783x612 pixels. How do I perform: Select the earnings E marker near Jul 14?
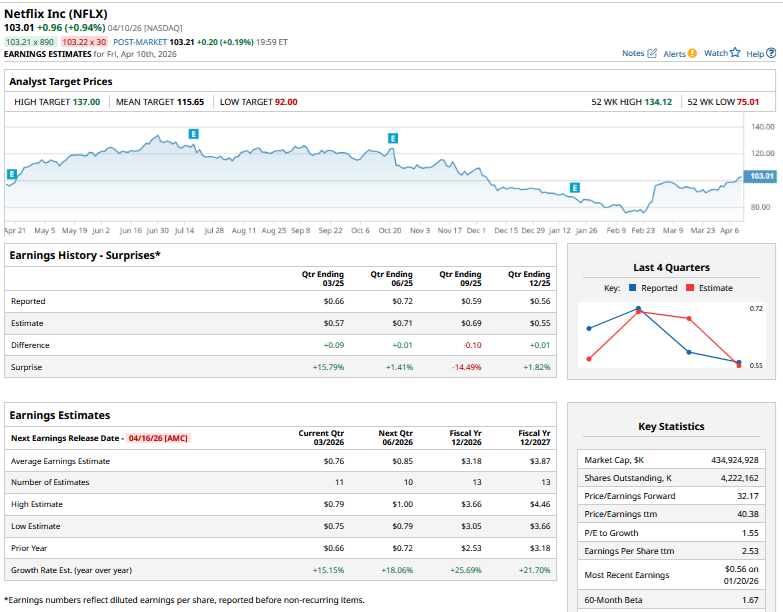click(193, 133)
